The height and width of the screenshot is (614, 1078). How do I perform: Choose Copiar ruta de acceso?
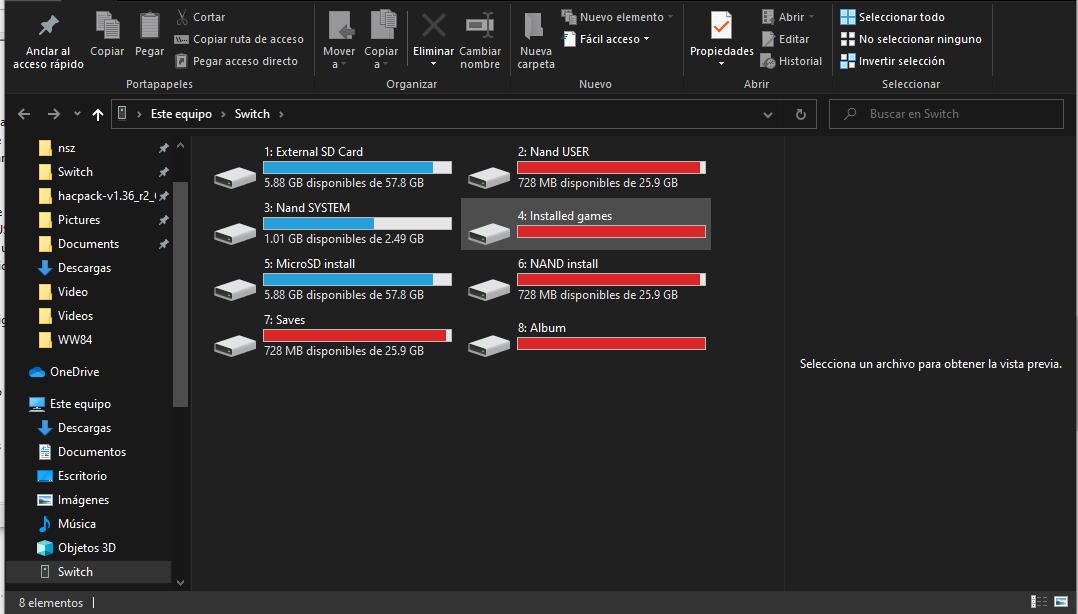pyautogui.click(x=239, y=39)
